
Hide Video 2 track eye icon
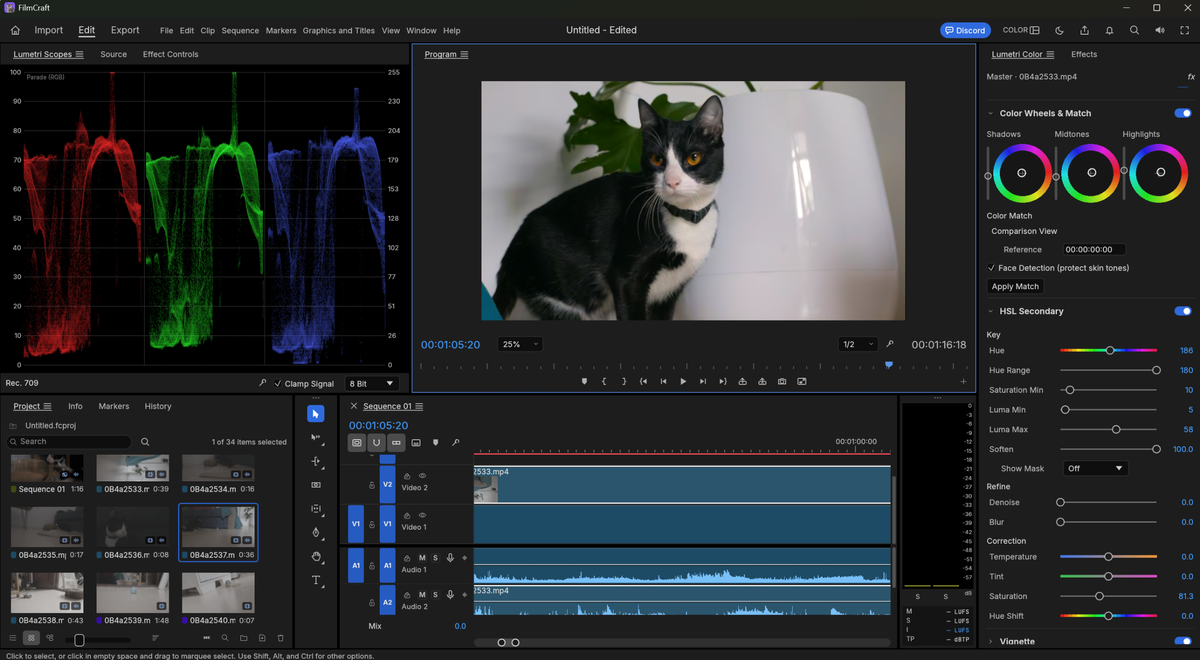[422, 476]
